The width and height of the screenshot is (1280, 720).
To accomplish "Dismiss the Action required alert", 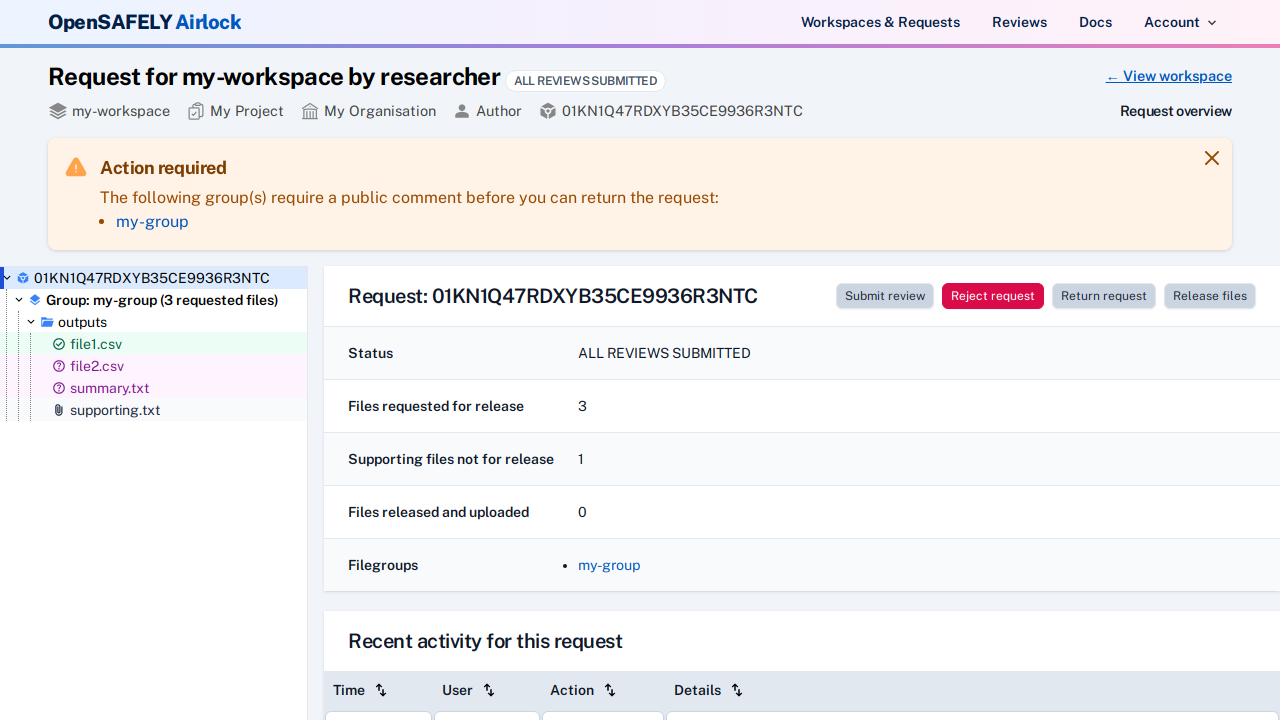I will [1211, 158].
